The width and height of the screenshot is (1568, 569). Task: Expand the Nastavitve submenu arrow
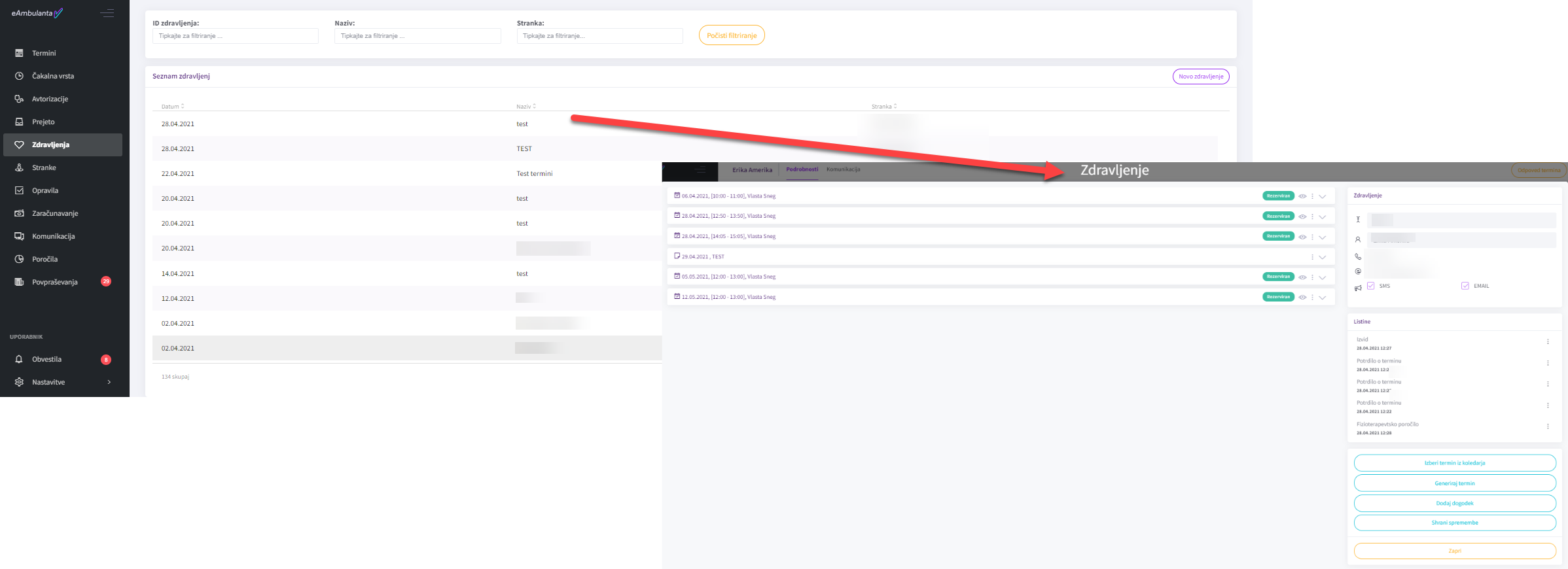click(x=109, y=382)
